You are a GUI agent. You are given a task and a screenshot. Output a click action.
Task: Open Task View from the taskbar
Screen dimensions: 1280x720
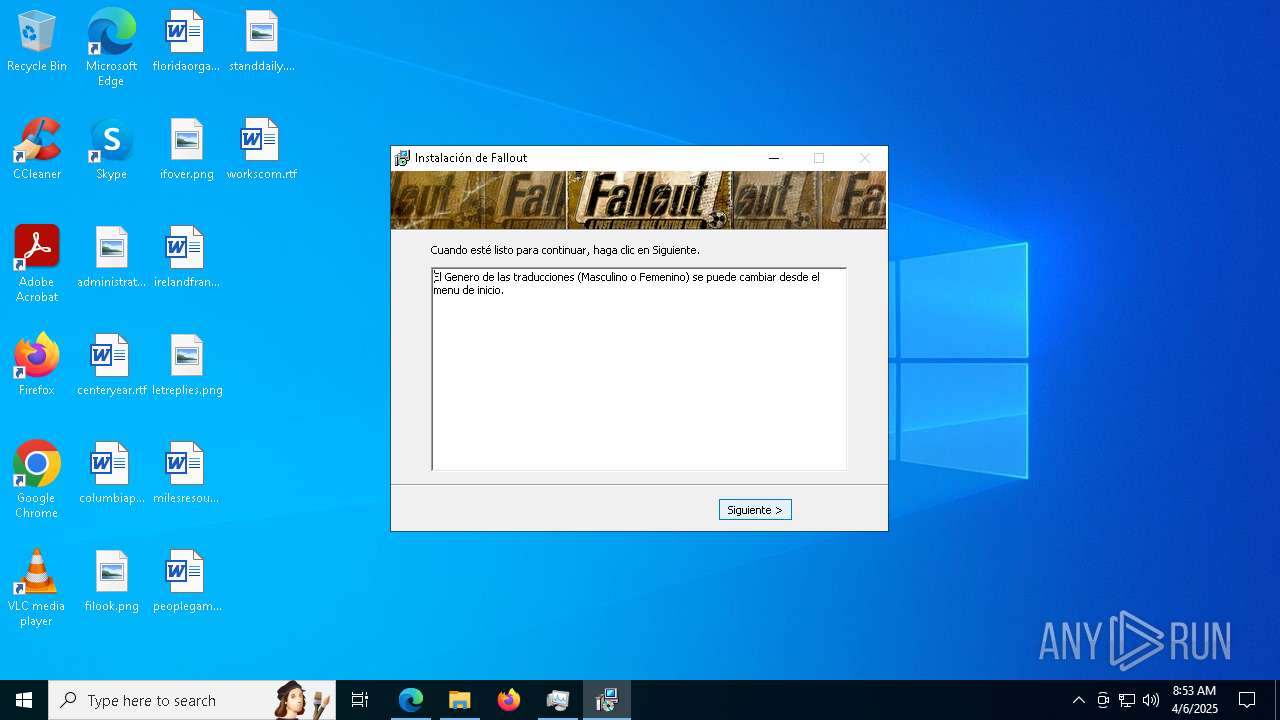tap(360, 700)
